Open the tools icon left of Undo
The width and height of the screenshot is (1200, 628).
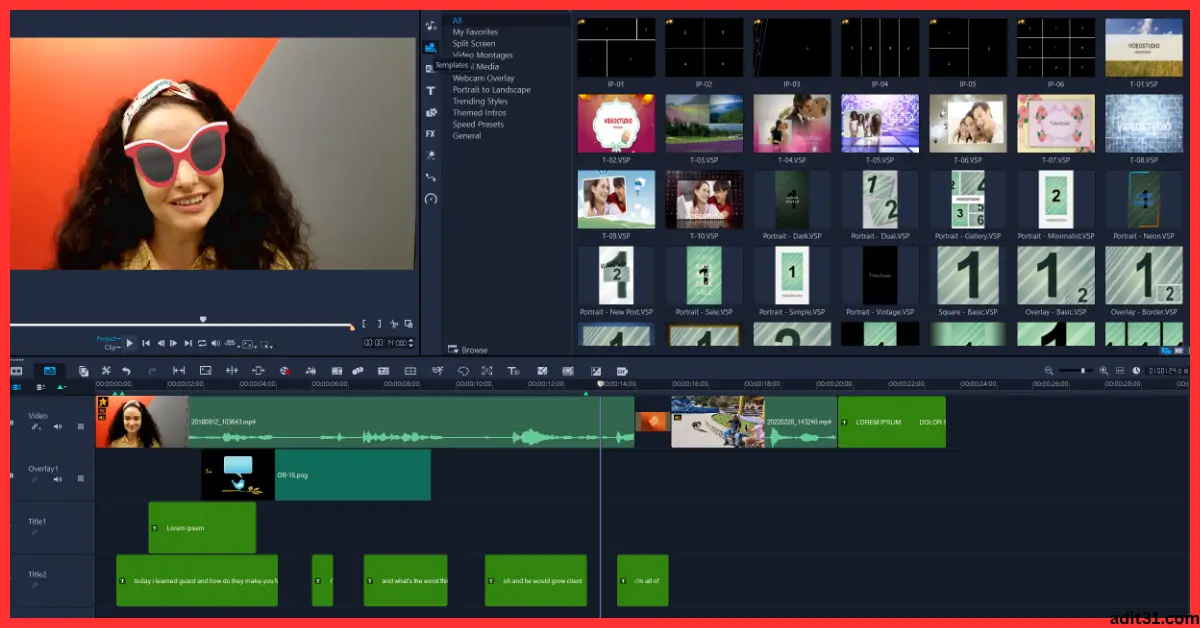107,371
